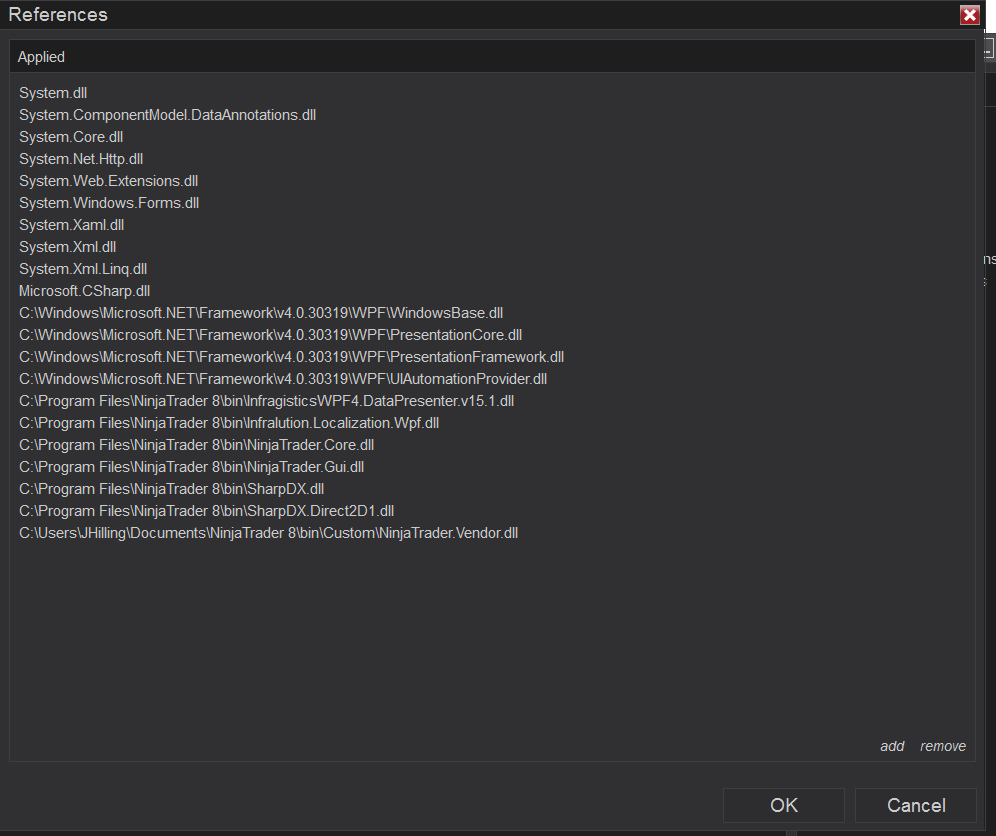This screenshot has width=996, height=836.
Task: Select the SharpDX.Direct2D1.dll entry
Action: click(x=206, y=510)
